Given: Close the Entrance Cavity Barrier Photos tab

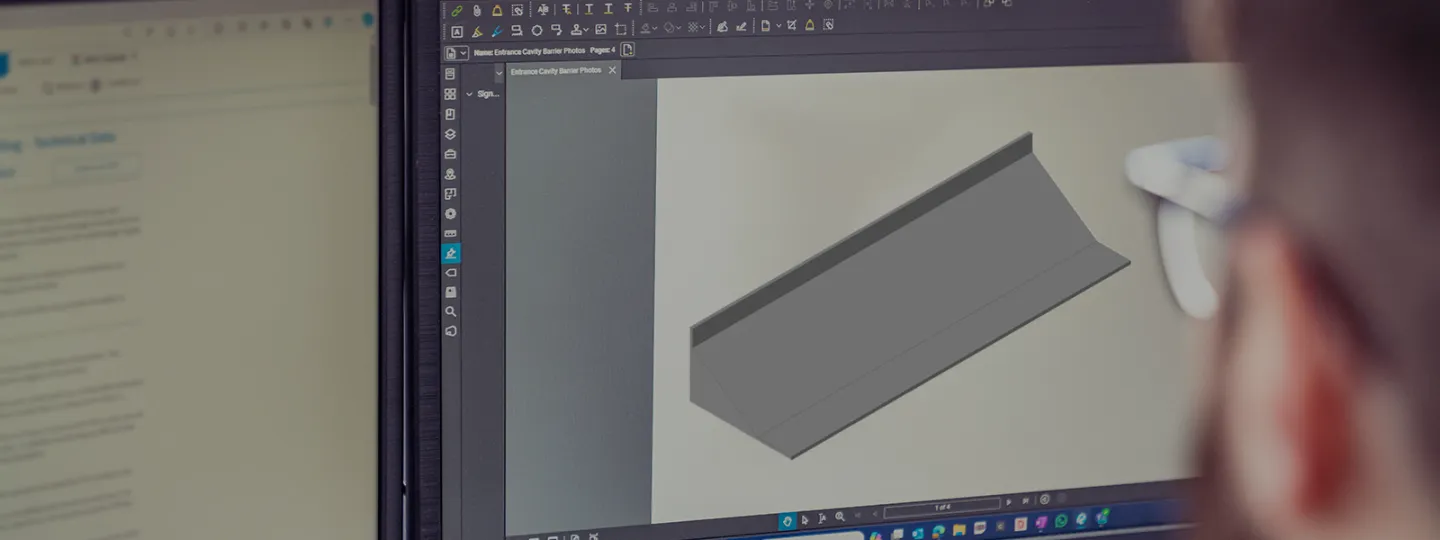Looking at the screenshot, I should point(612,70).
